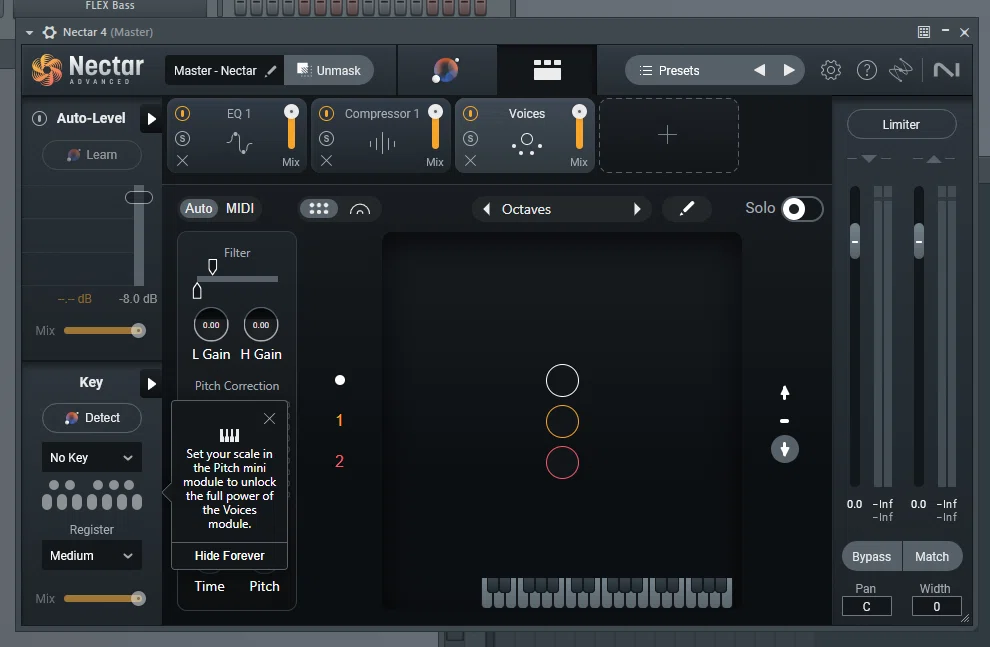Screen dimensions: 990x647
Task: Select the Voices module icon
Action: pos(527,144)
